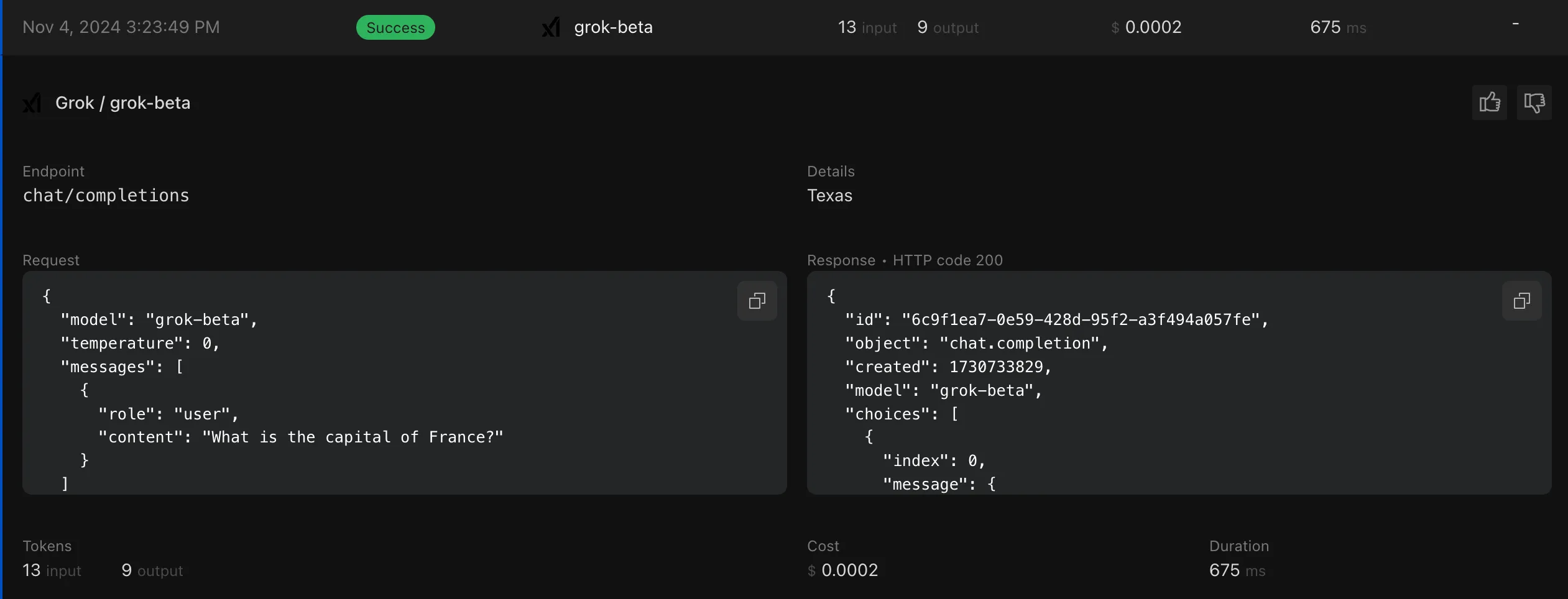Click the Grok / grok-beta title
The width and height of the screenshot is (1568, 599).
pos(122,103)
